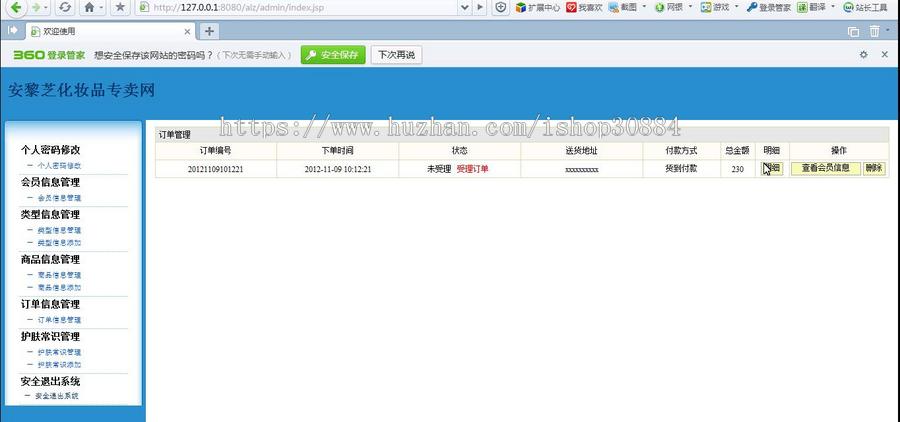Click the 订单管理 panel heading
This screenshot has height=422, width=900.
174,135
